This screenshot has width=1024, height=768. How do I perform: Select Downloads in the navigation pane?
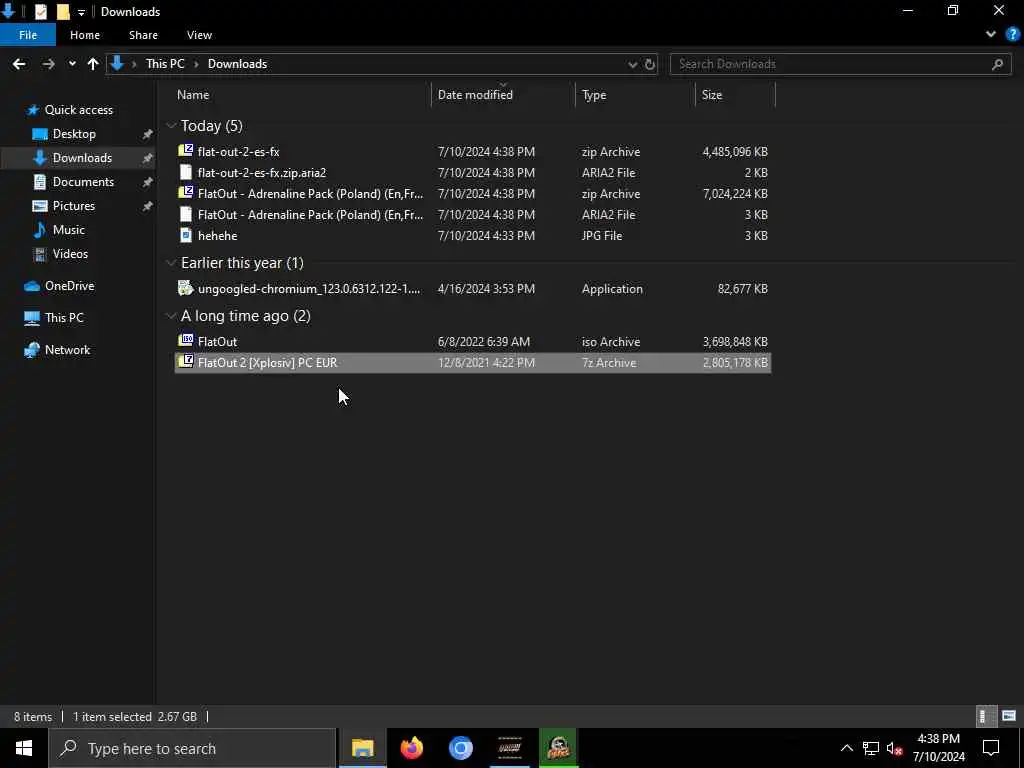coord(82,158)
